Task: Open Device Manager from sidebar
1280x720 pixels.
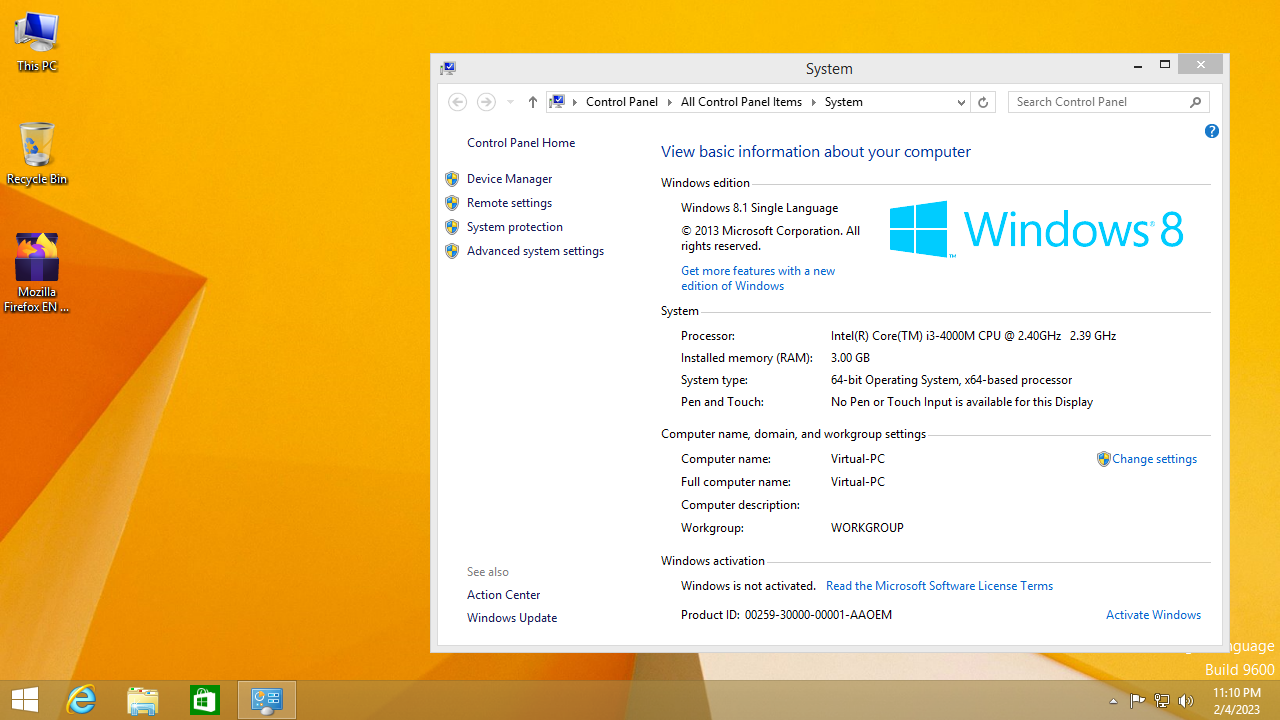Action: point(509,179)
